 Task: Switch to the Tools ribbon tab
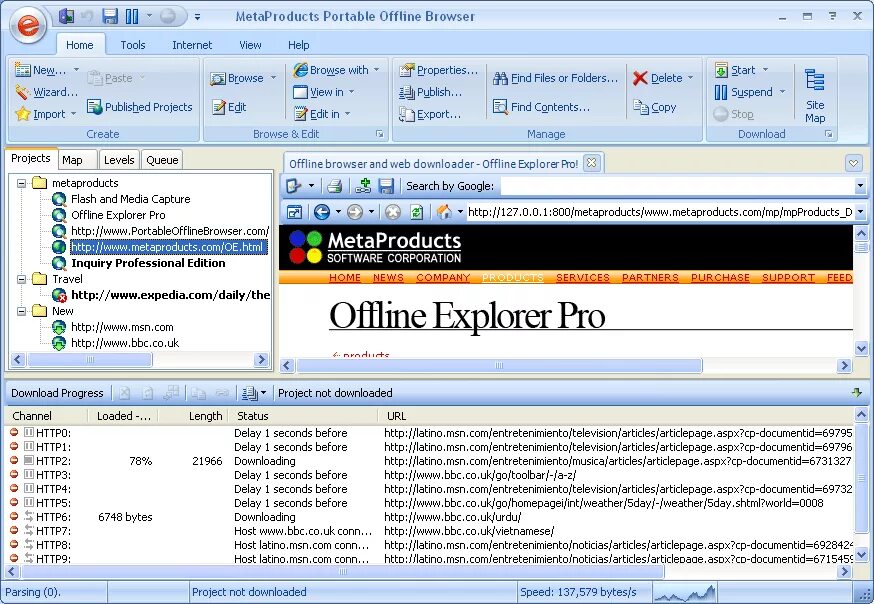point(133,45)
